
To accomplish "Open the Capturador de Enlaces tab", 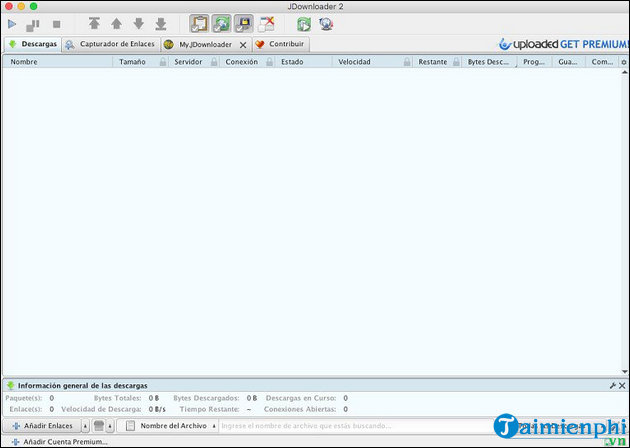I will coord(111,44).
